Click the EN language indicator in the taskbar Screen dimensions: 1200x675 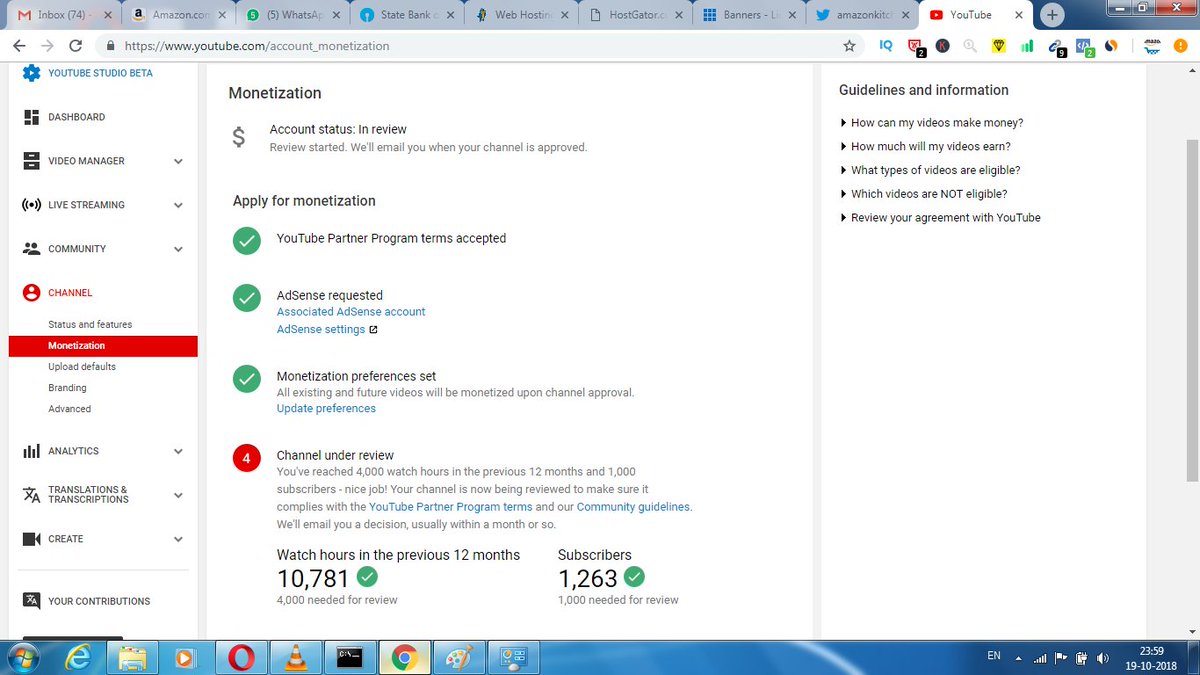(x=993, y=656)
